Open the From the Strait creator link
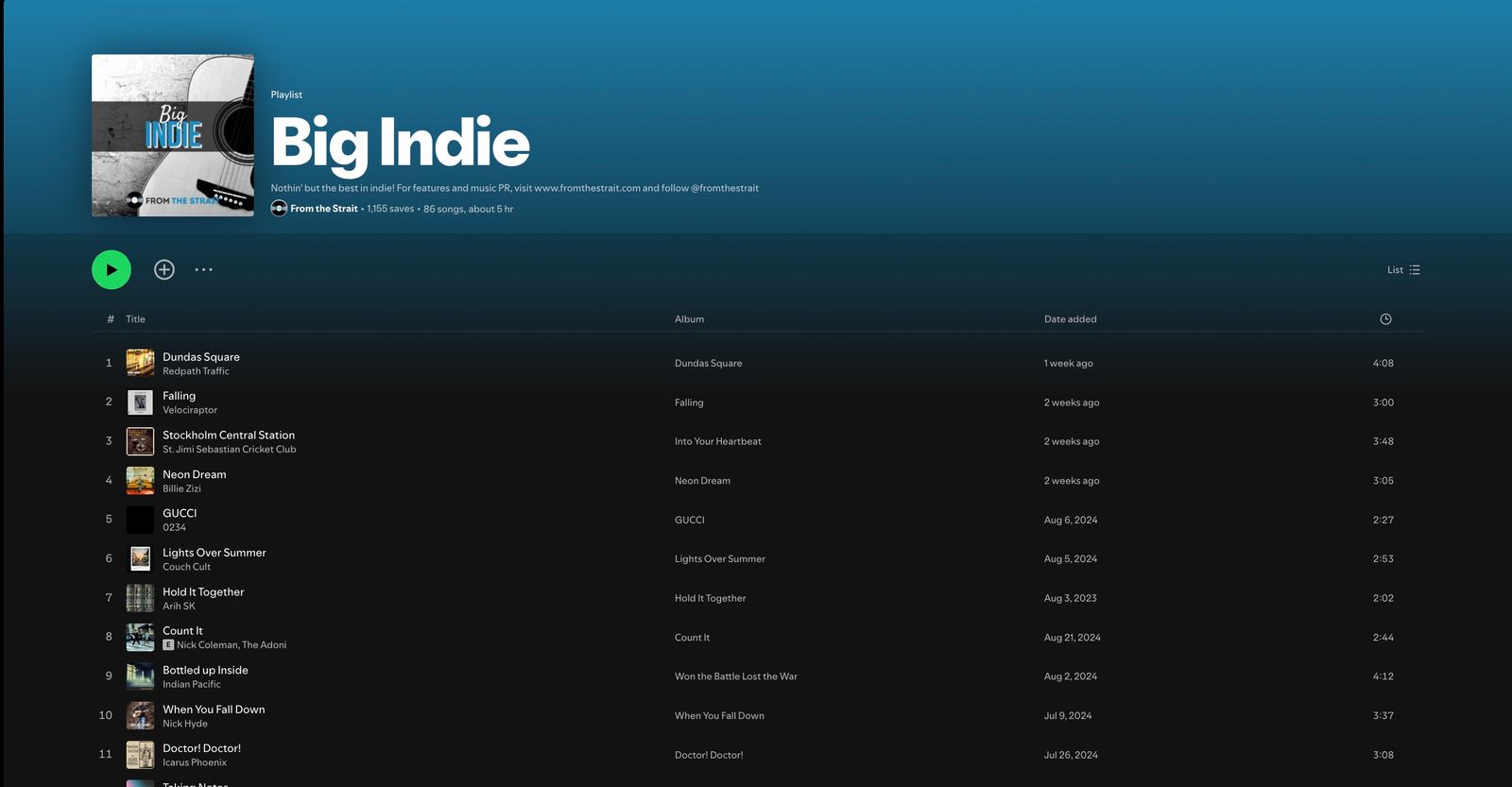The height and width of the screenshot is (787, 1512). click(324, 209)
